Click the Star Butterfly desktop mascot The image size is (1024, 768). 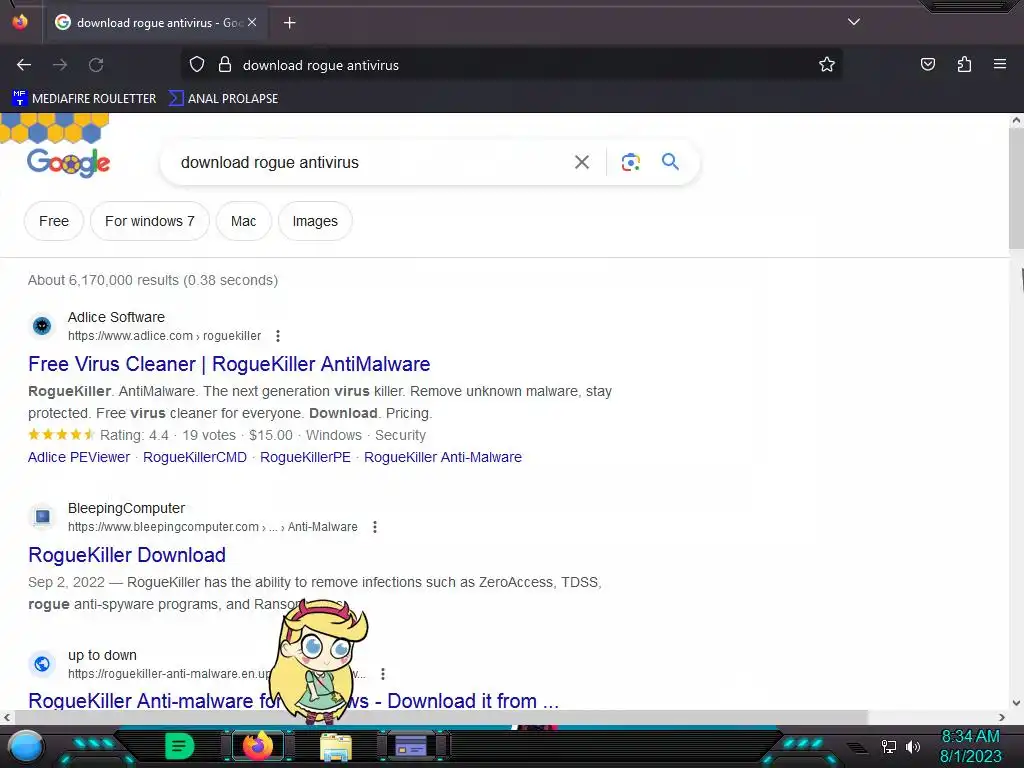pyautogui.click(x=319, y=661)
